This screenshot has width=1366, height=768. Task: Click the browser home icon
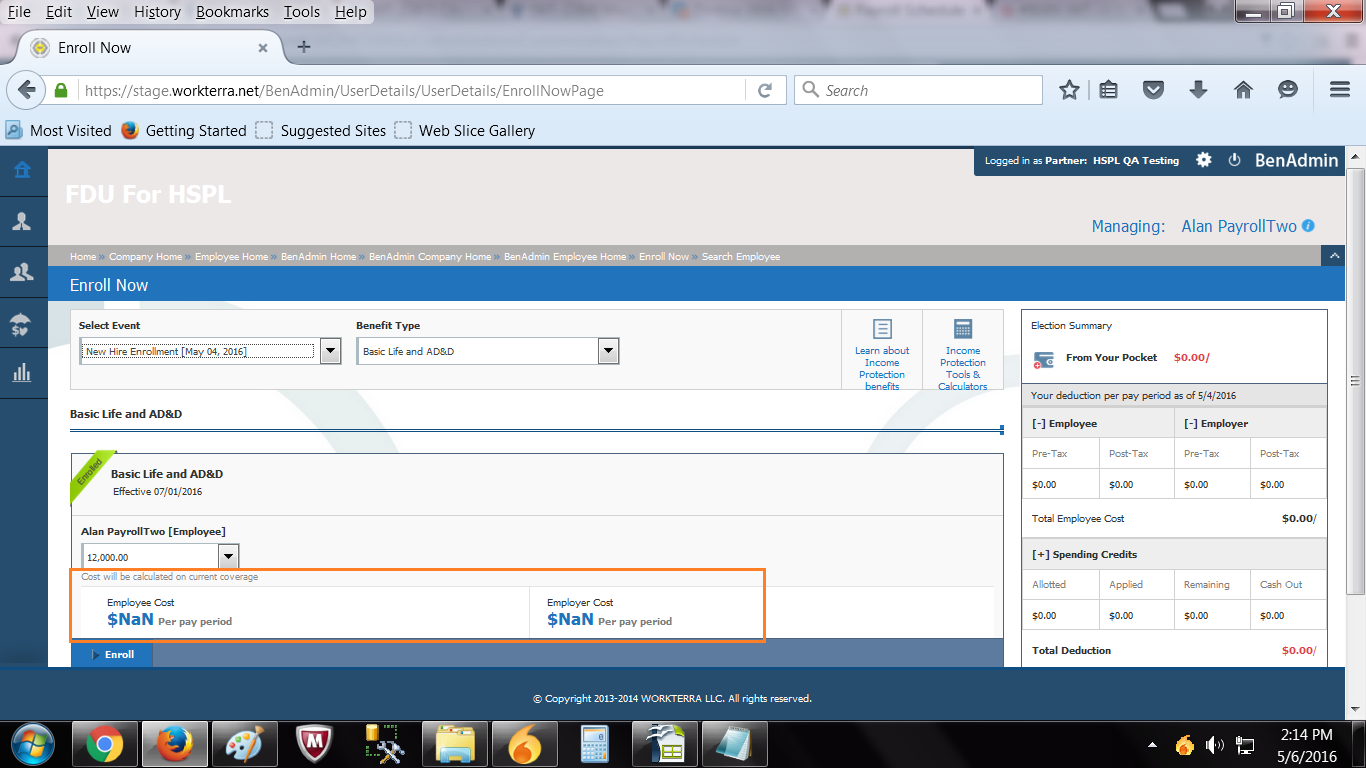(x=1243, y=90)
